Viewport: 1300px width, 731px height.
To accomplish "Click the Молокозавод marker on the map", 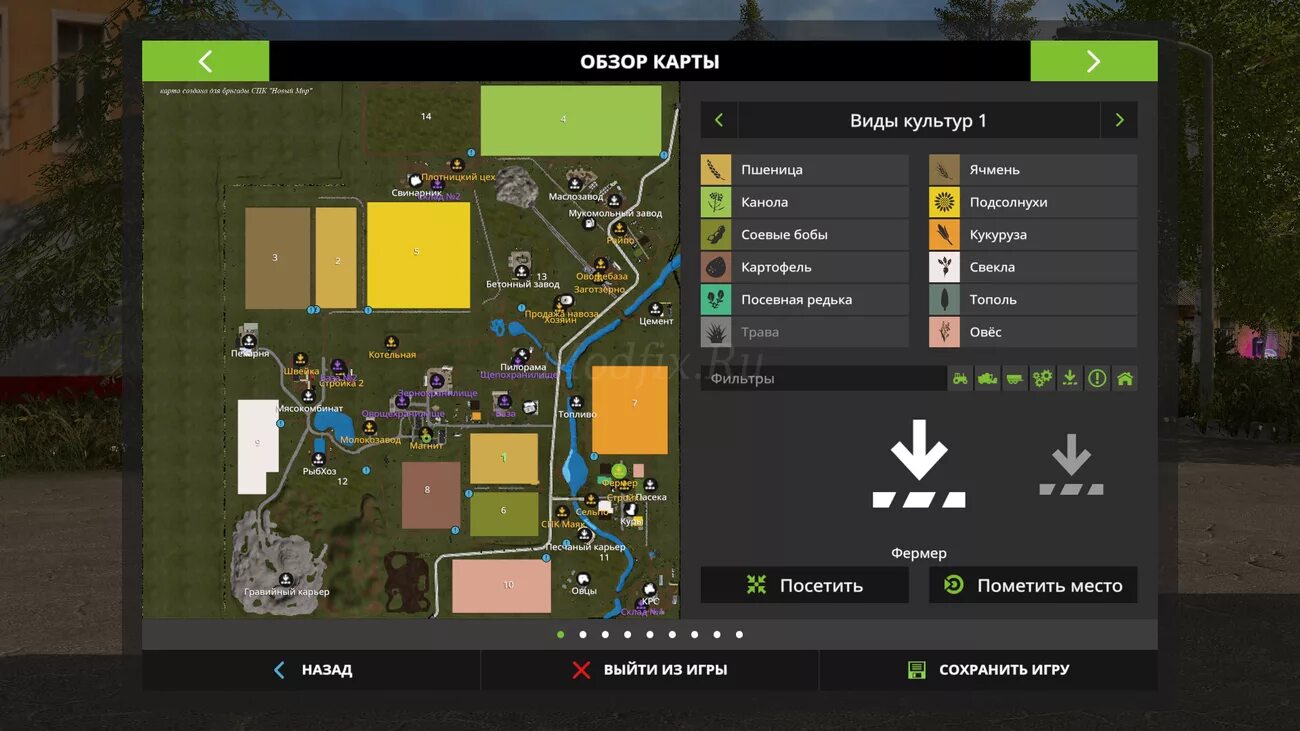I will tap(371, 427).
